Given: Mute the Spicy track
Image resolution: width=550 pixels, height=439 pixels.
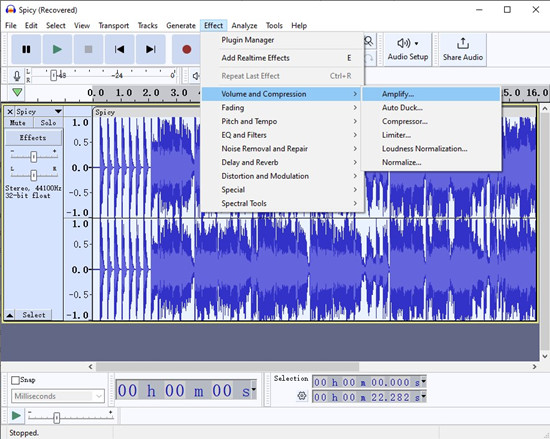Looking at the screenshot, I should (19, 123).
